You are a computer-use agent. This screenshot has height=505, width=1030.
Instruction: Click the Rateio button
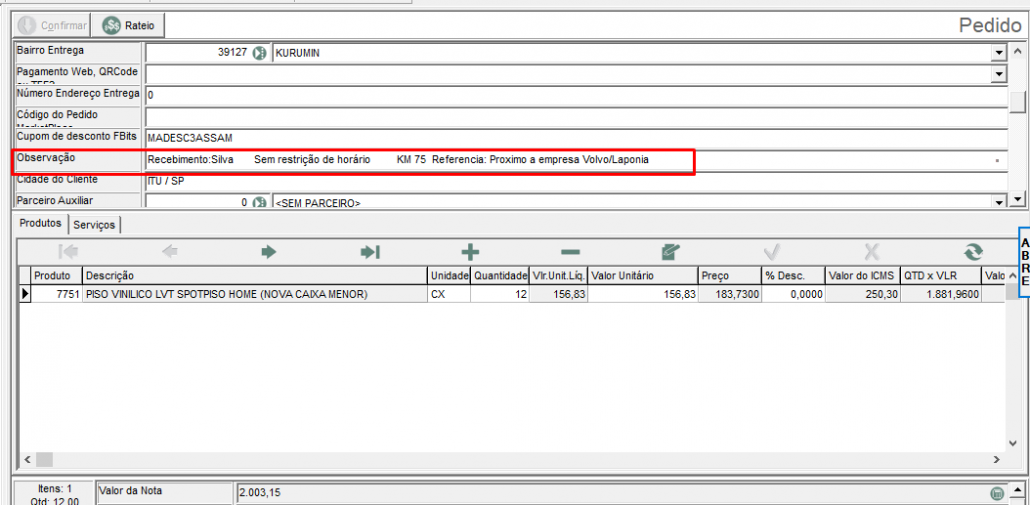(x=129, y=25)
